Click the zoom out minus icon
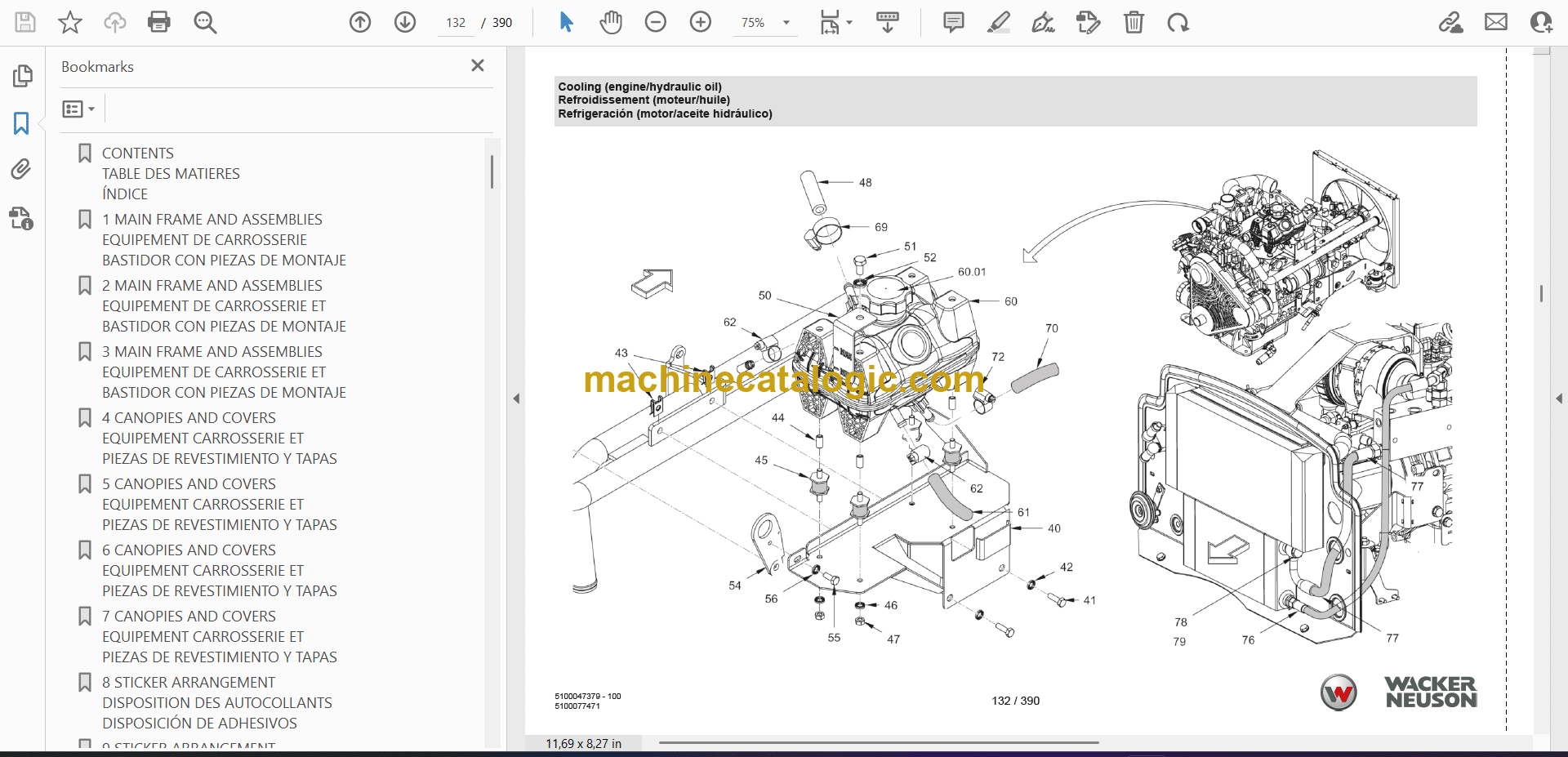The width and height of the screenshot is (1568, 757). 656,22
